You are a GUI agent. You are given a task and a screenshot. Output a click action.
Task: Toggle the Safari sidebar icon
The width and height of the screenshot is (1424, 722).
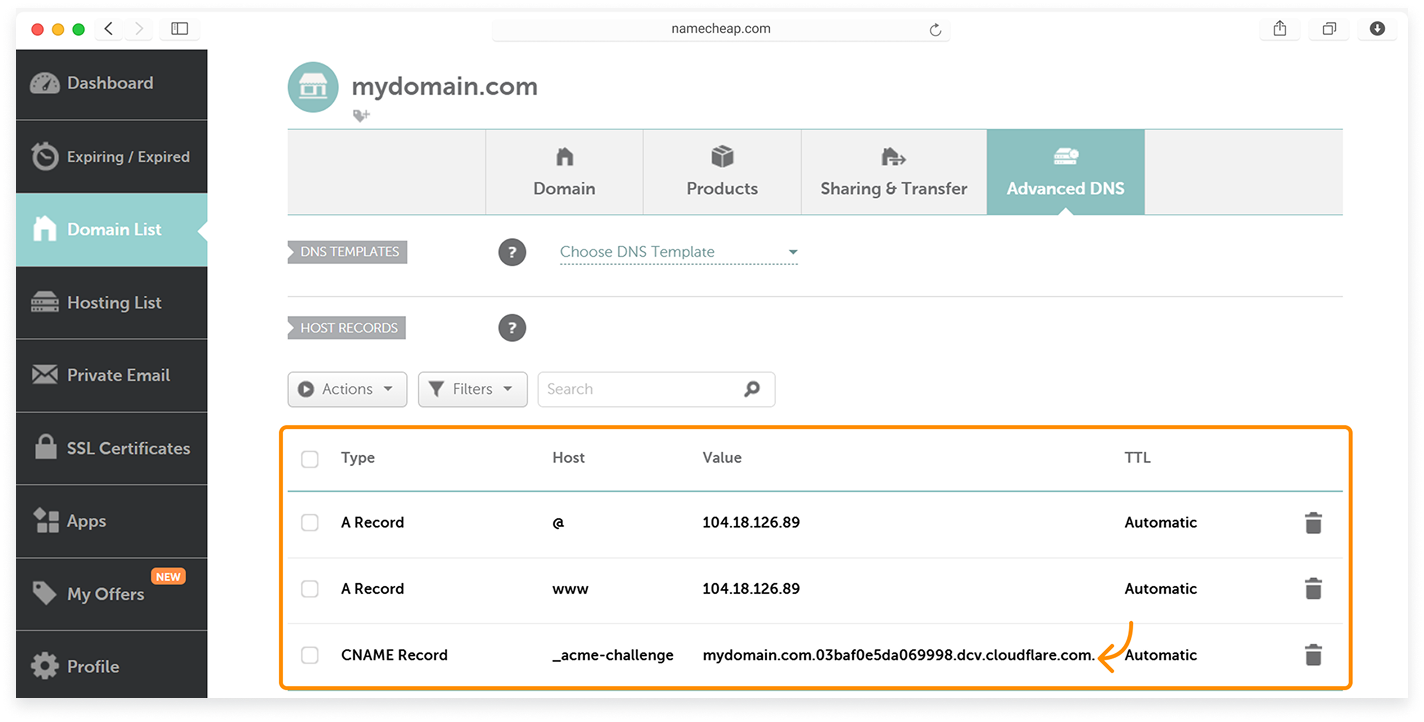[180, 29]
